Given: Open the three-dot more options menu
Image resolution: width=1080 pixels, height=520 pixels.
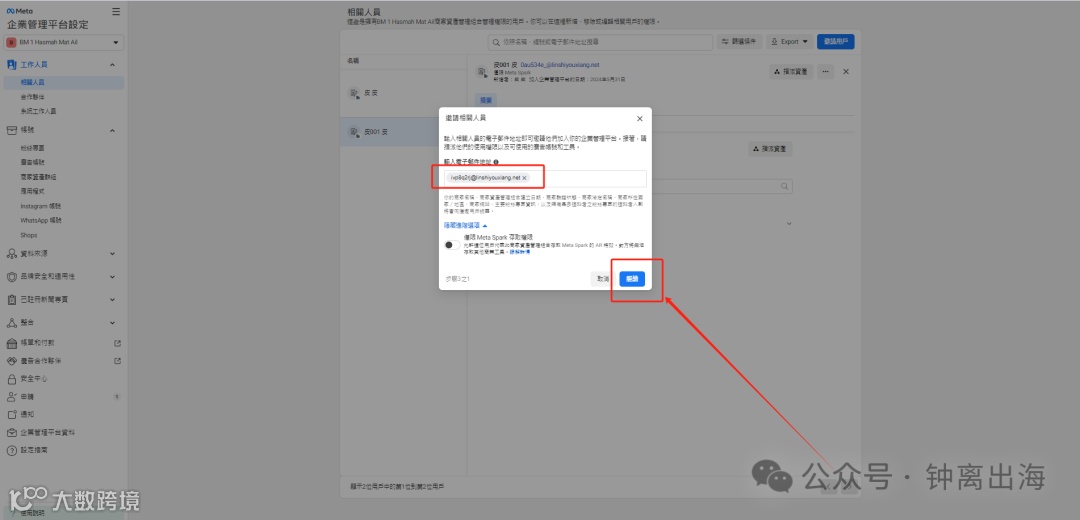Looking at the screenshot, I should click(826, 72).
